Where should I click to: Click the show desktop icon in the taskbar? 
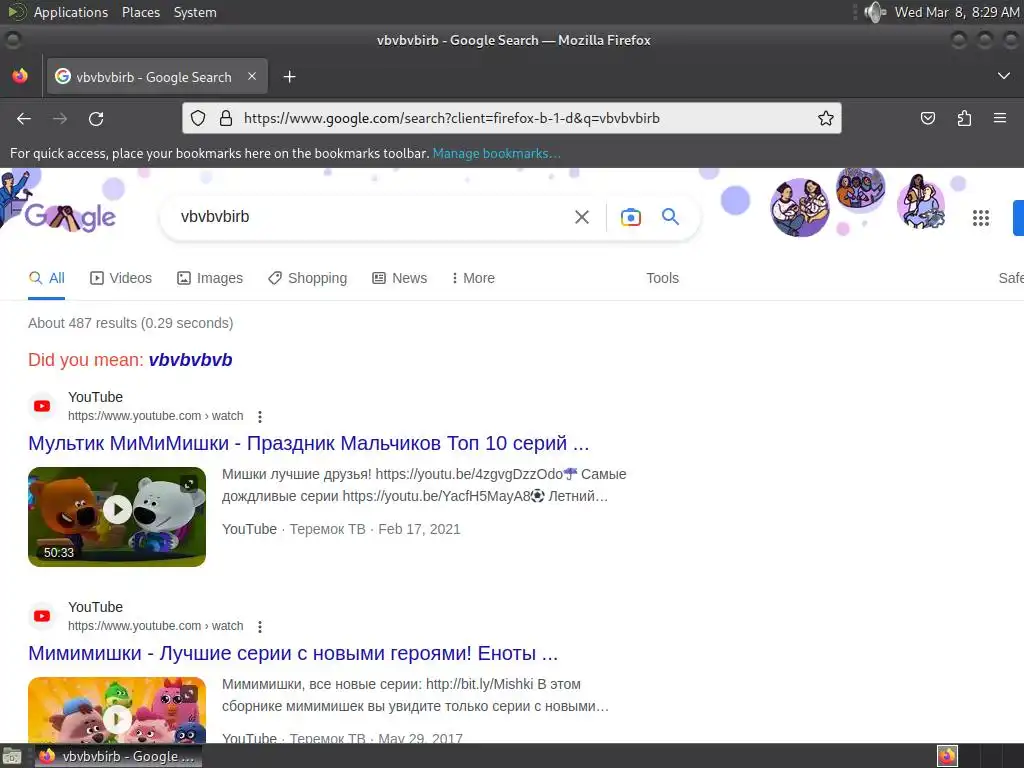12,757
